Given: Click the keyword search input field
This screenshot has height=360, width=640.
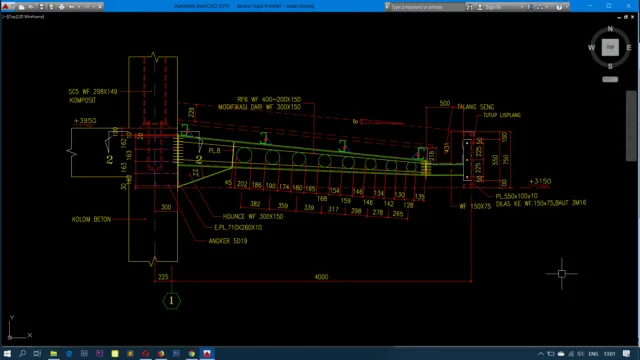Looking at the screenshot, I should click(427, 7).
